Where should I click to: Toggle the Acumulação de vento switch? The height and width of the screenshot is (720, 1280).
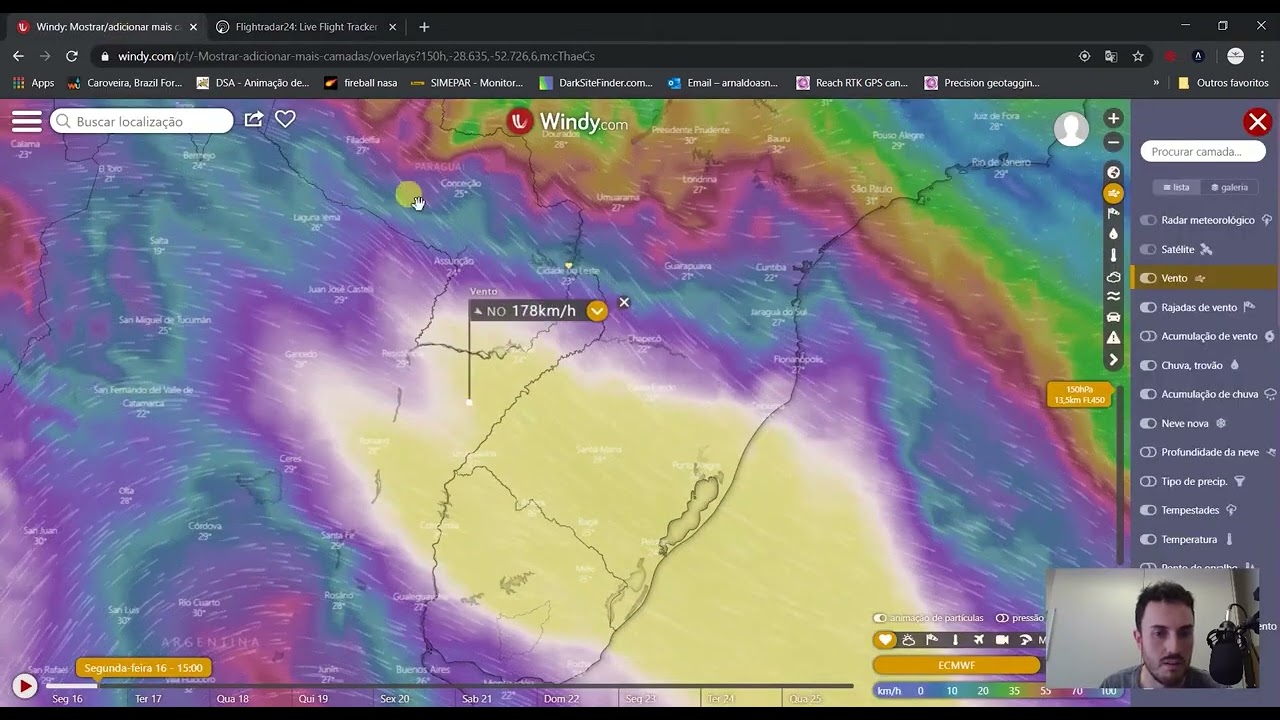point(1148,336)
